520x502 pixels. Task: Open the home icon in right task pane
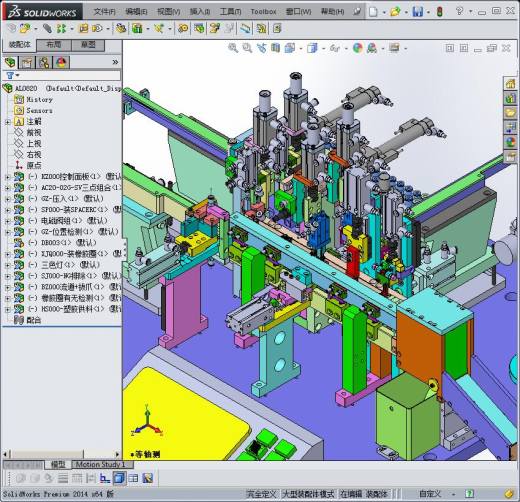(510, 84)
